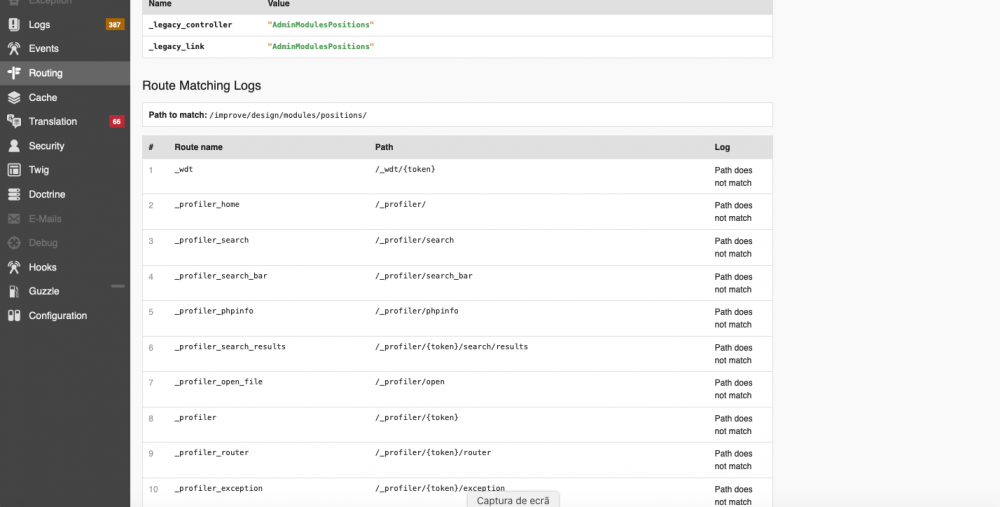Screen dimensions: 1000x507
Task: Click the E-Mails envelope icon
Action: coord(14,218)
